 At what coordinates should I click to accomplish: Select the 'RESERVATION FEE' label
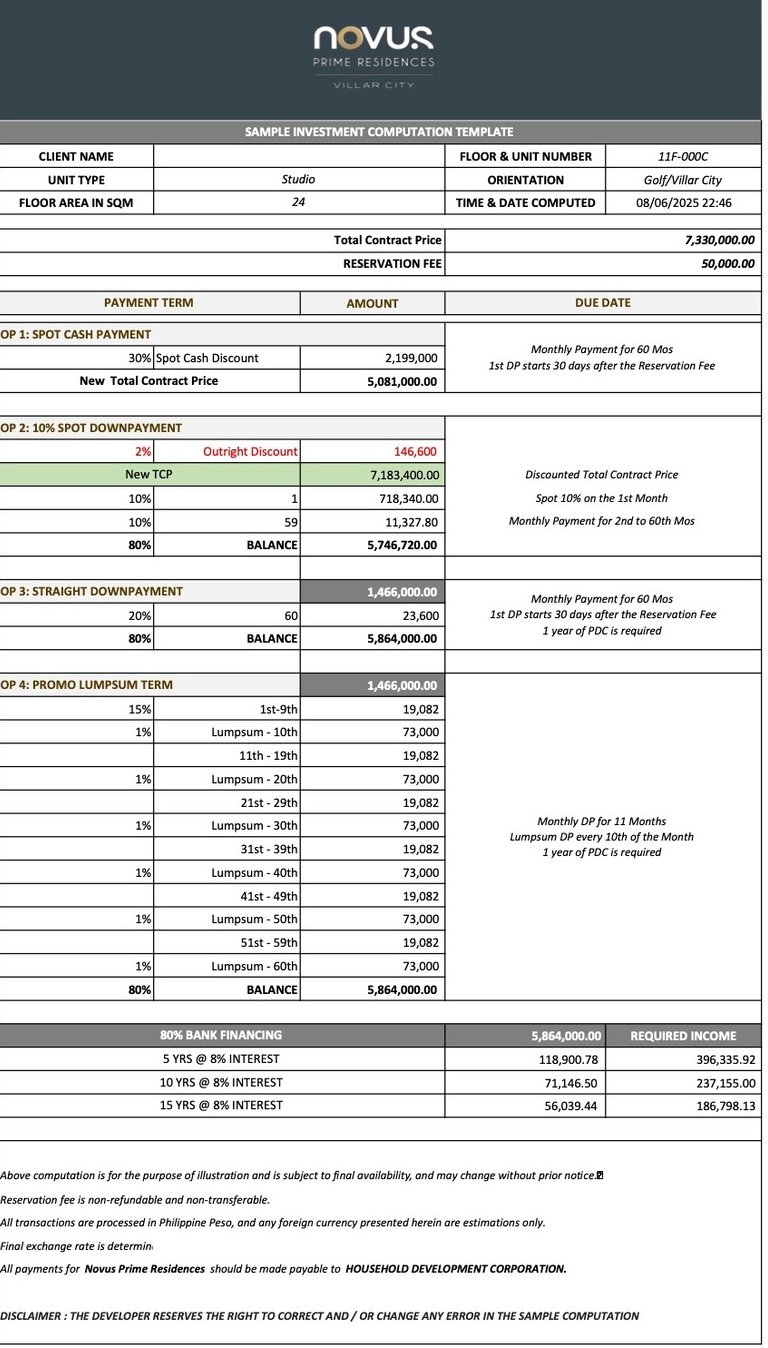(392, 264)
